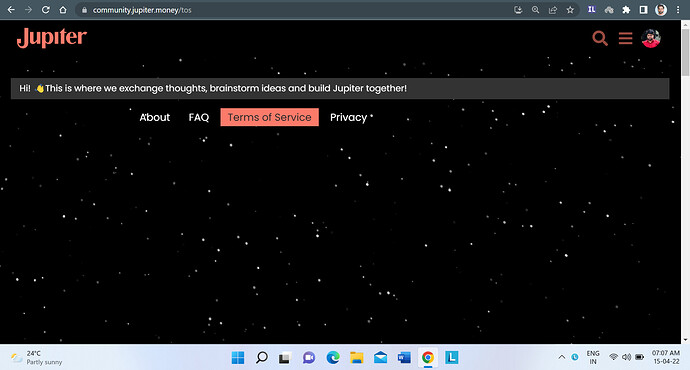Launch the Teams Chat app

tap(309, 358)
